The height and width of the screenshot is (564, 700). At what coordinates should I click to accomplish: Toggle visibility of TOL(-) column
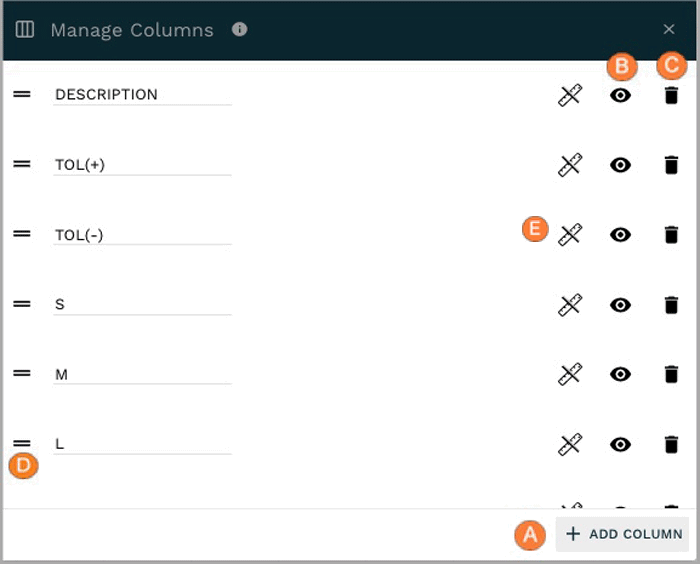(620, 234)
